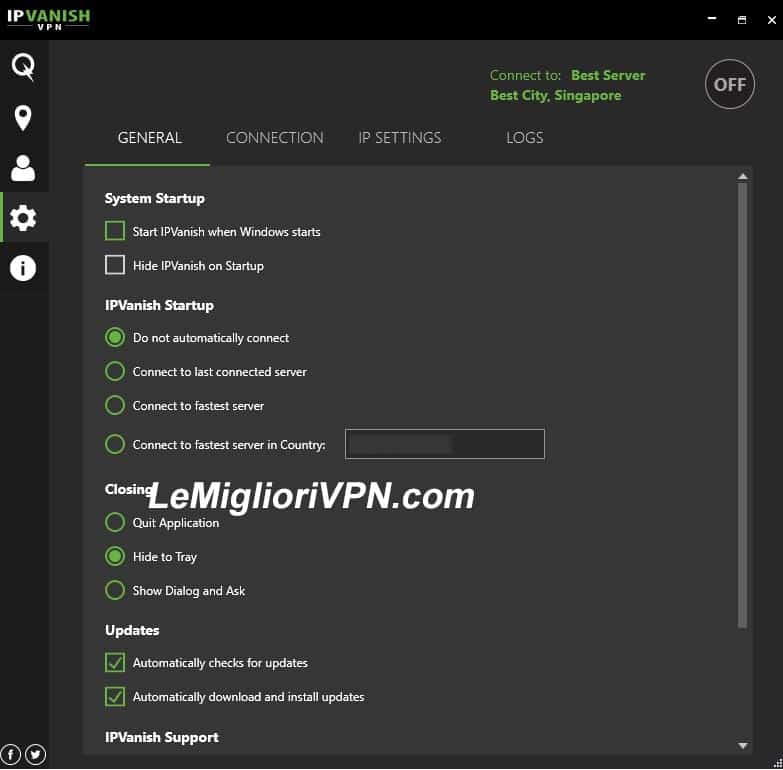Open IPVanish Twitter page icon
The height and width of the screenshot is (770, 783).
click(35, 754)
